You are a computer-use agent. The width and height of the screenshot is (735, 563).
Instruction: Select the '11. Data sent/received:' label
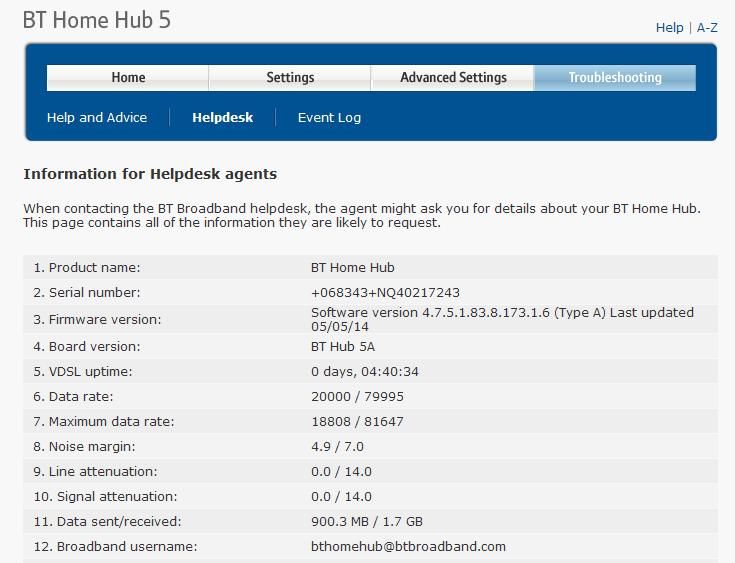107,521
